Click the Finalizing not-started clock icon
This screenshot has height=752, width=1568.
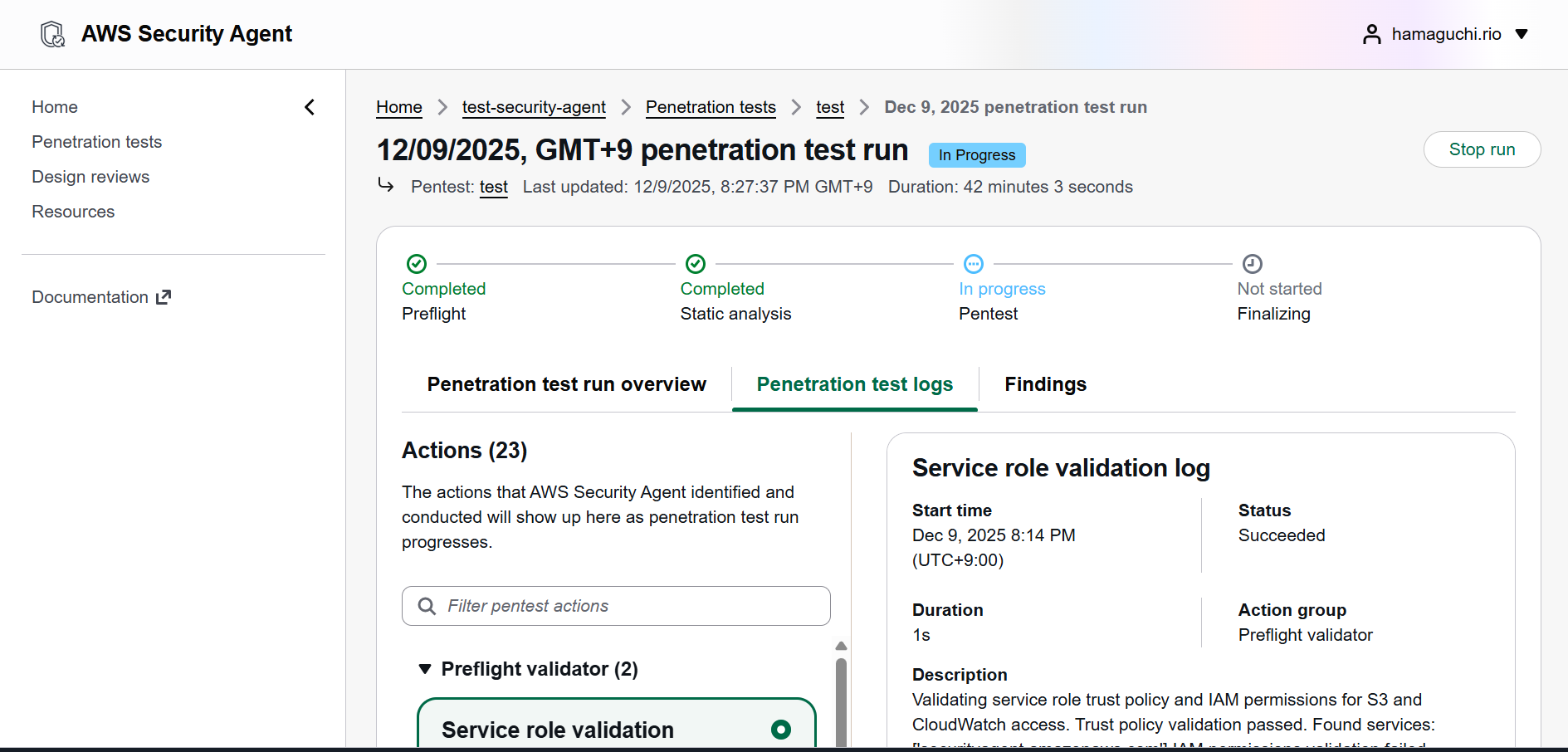(1252, 264)
